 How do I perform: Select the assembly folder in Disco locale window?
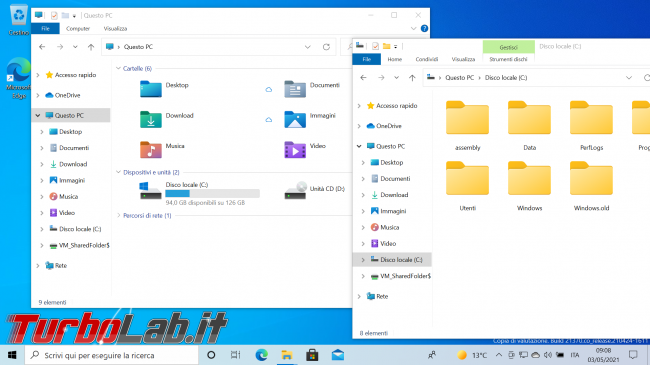[467, 126]
